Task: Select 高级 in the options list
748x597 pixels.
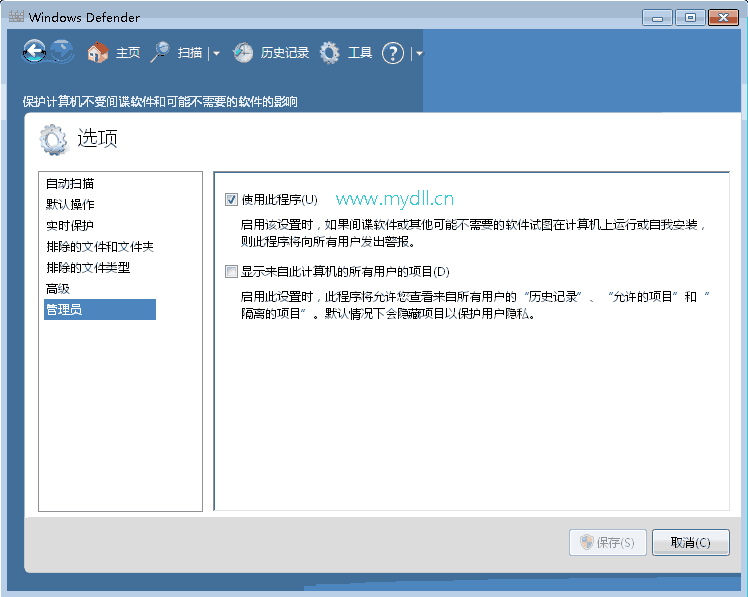Action: 58,288
